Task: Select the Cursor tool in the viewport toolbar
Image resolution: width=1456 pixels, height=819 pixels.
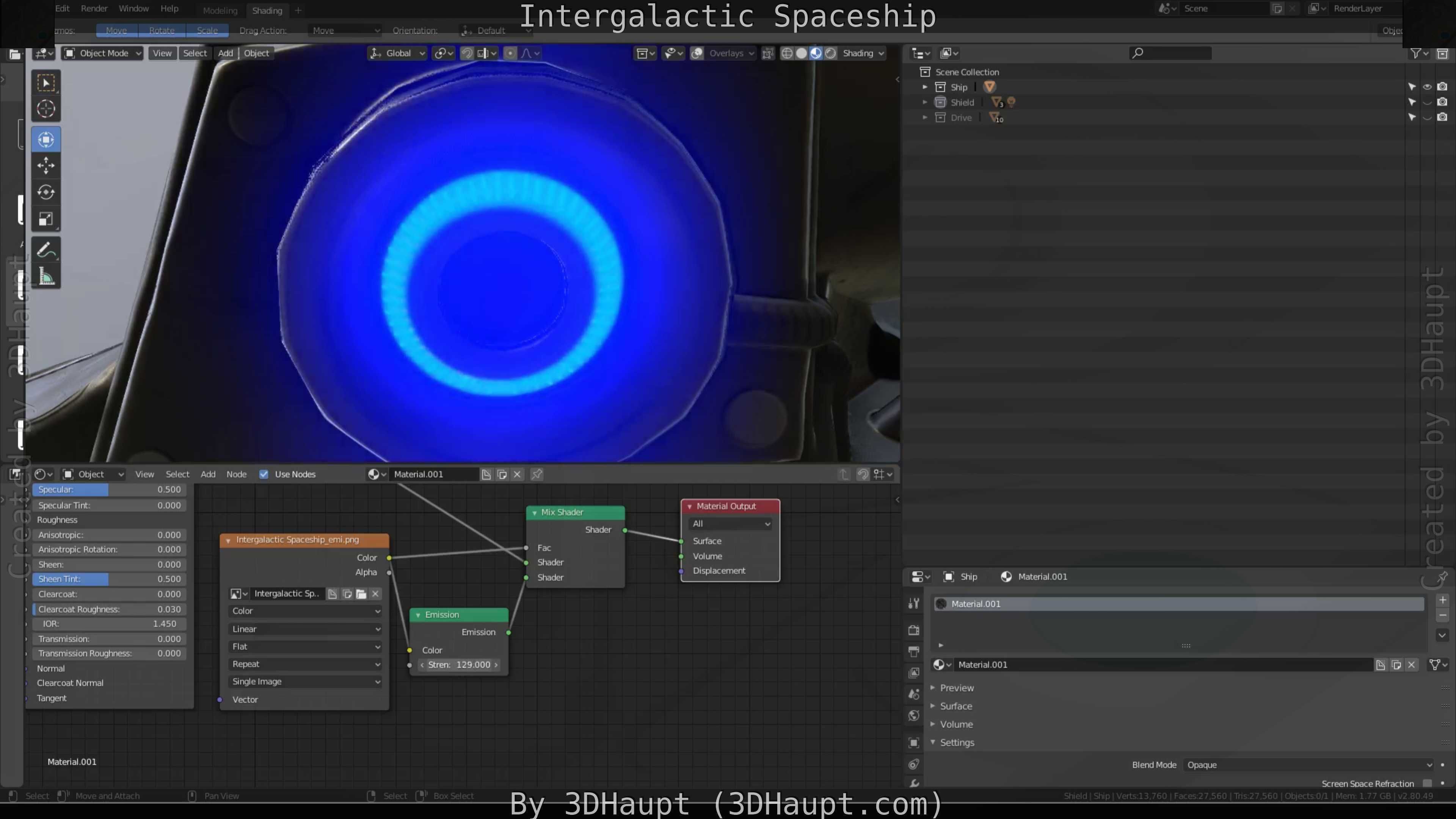Action: tap(46, 108)
